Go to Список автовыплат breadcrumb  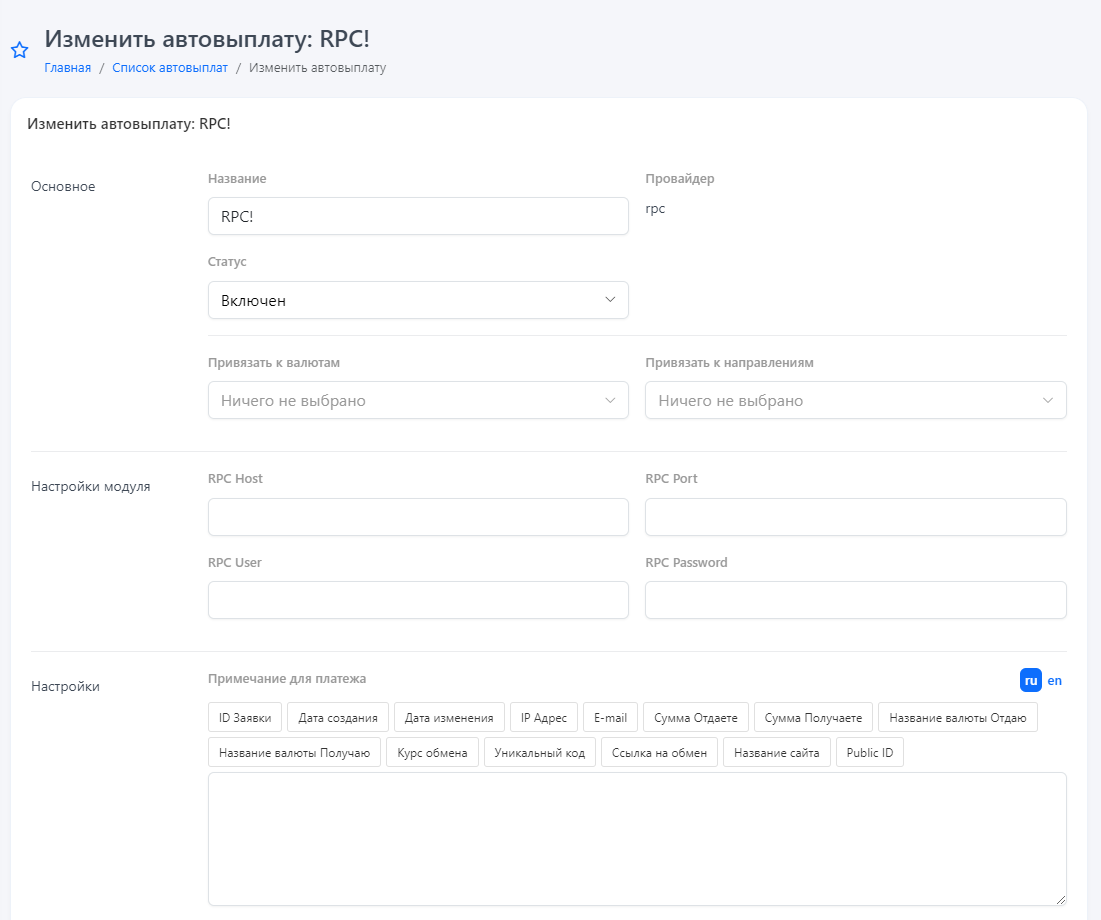170,68
